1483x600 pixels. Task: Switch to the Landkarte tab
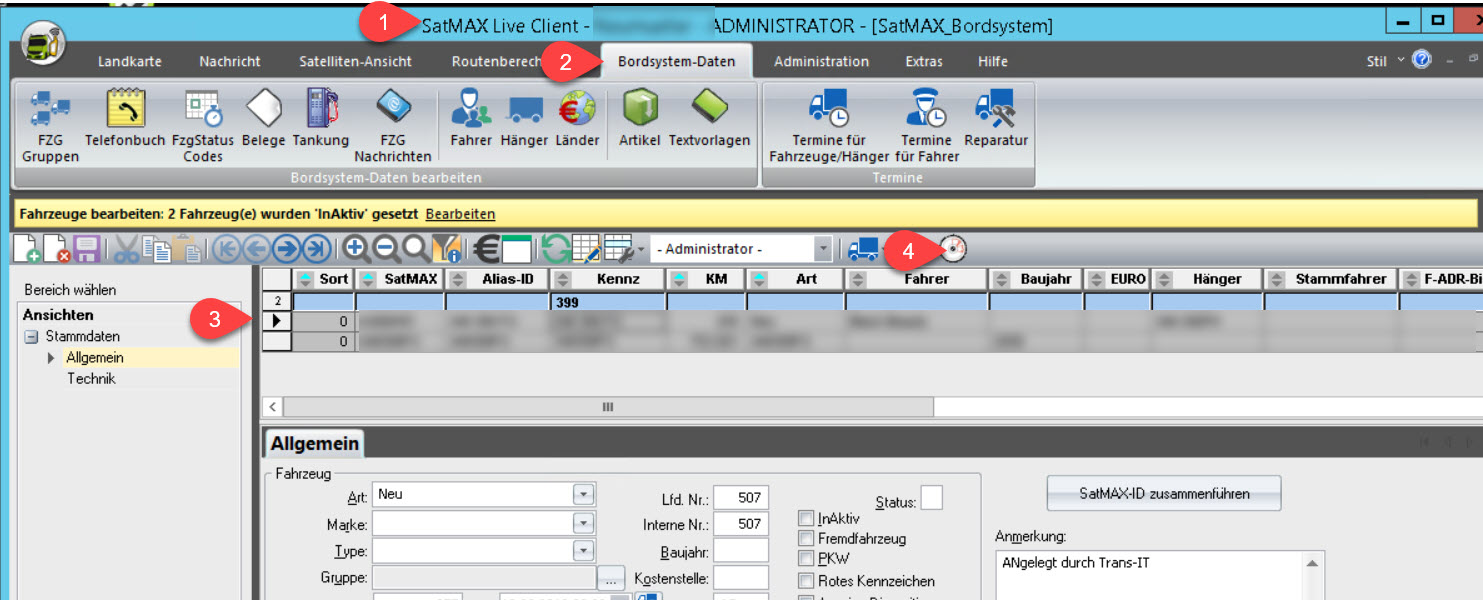click(130, 62)
